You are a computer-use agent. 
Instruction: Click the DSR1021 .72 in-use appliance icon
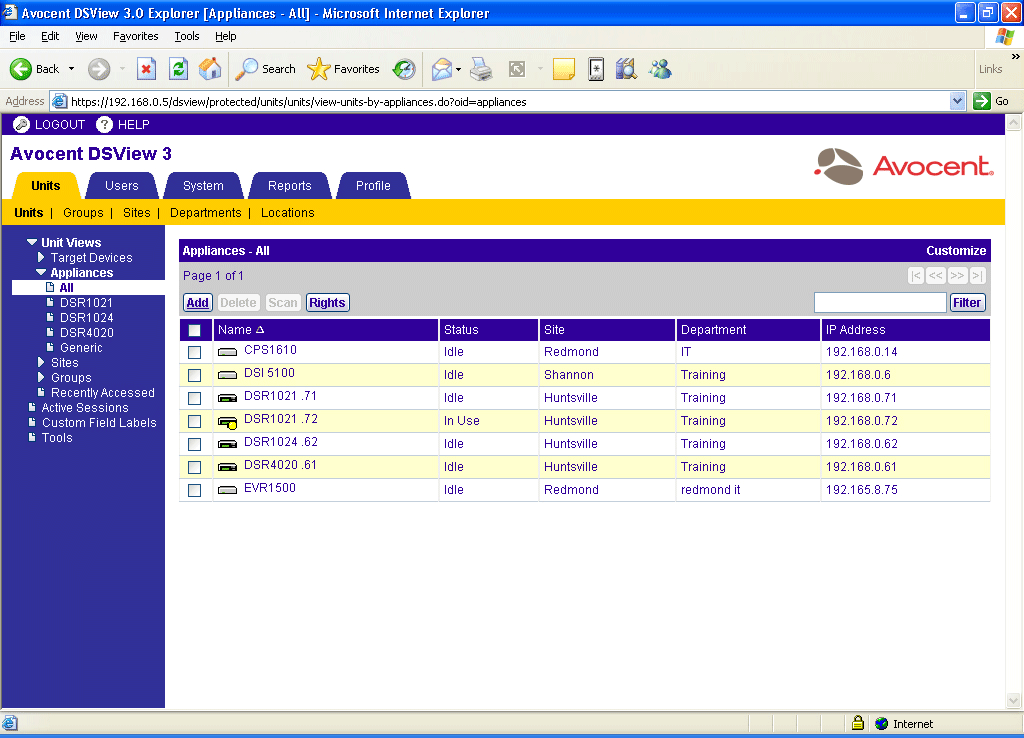point(227,422)
